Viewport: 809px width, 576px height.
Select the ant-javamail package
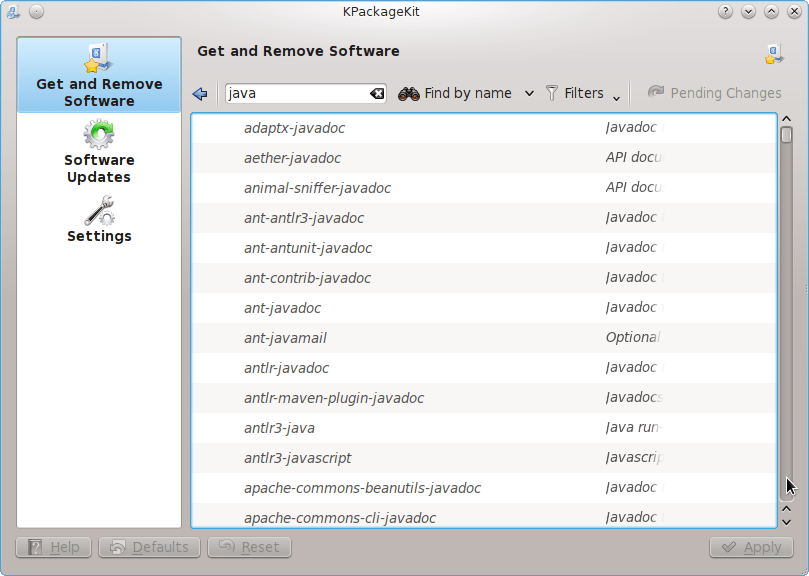484,338
